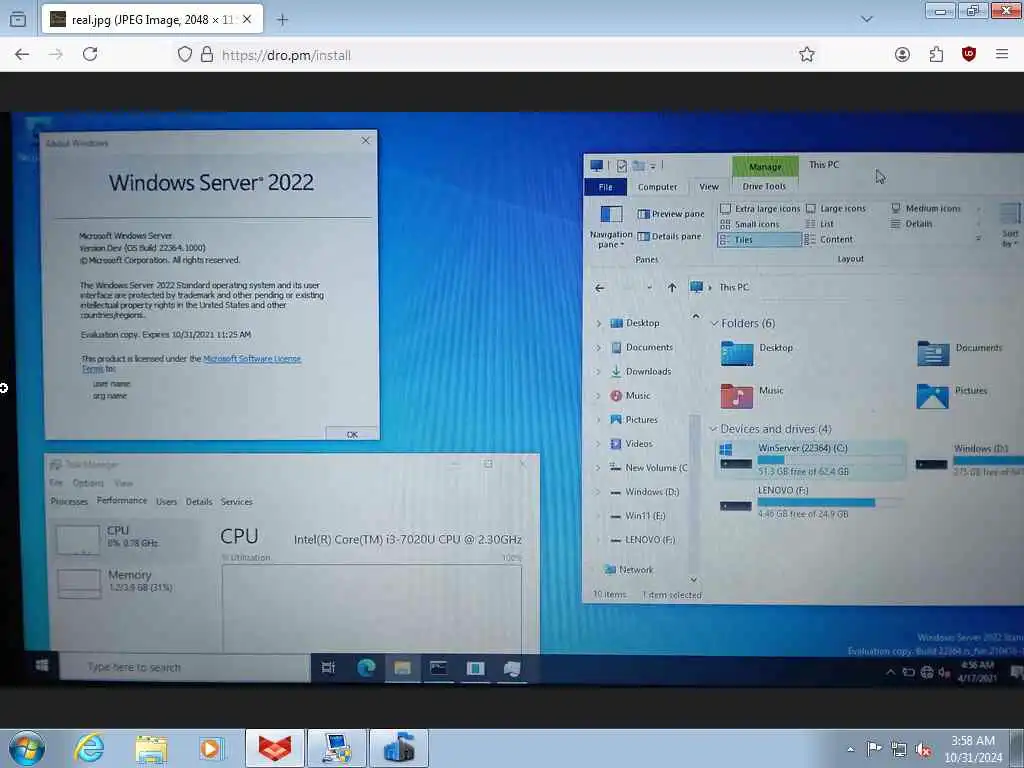The image size is (1024, 768).
Task: Open the Action Center flag icon
Action: [x=874, y=748]
